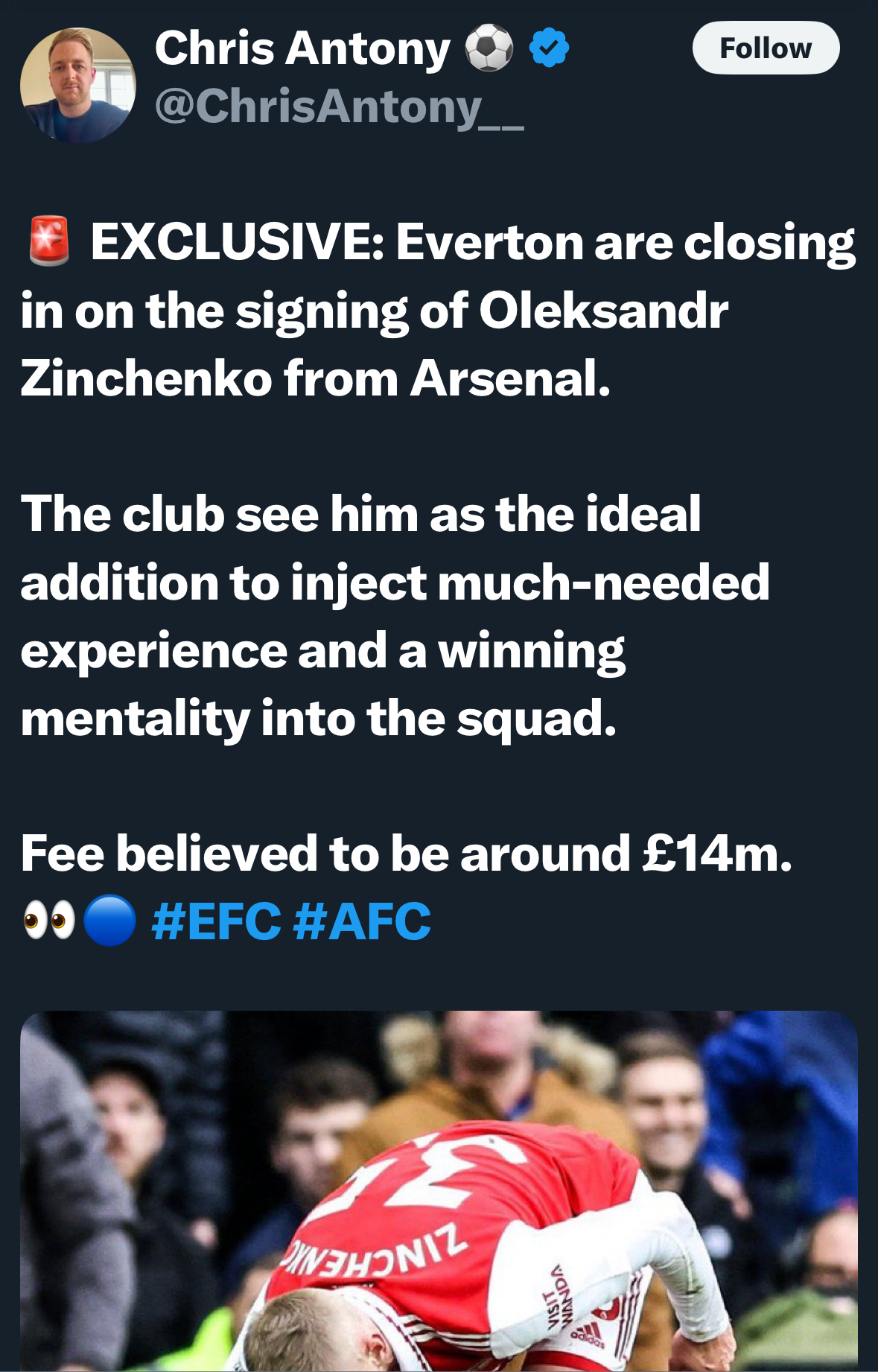This screenshot has height=1372, width=878.
Task: Click the eyes emoji
Action: point(49,921)
